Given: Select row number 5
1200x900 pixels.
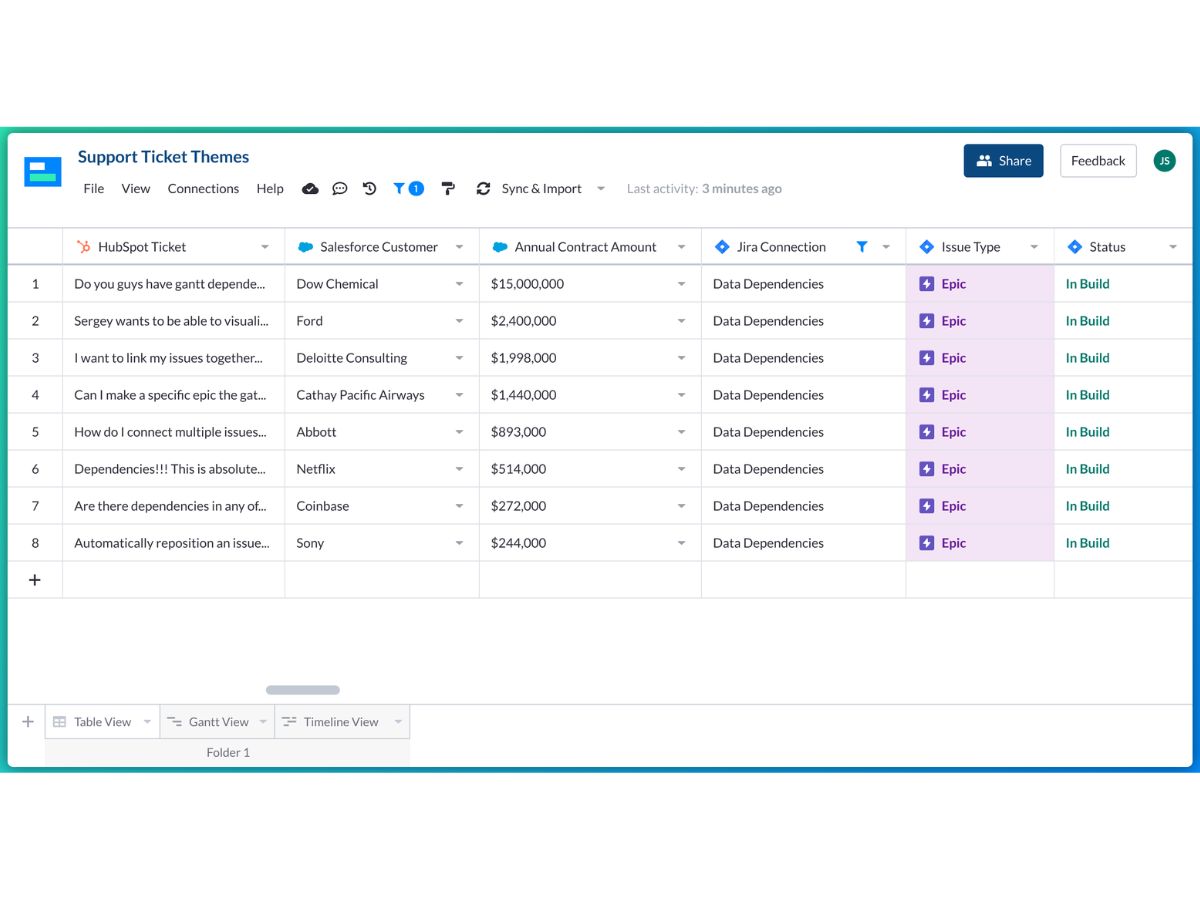Looking at the screenshot, I should click(35, 432).
